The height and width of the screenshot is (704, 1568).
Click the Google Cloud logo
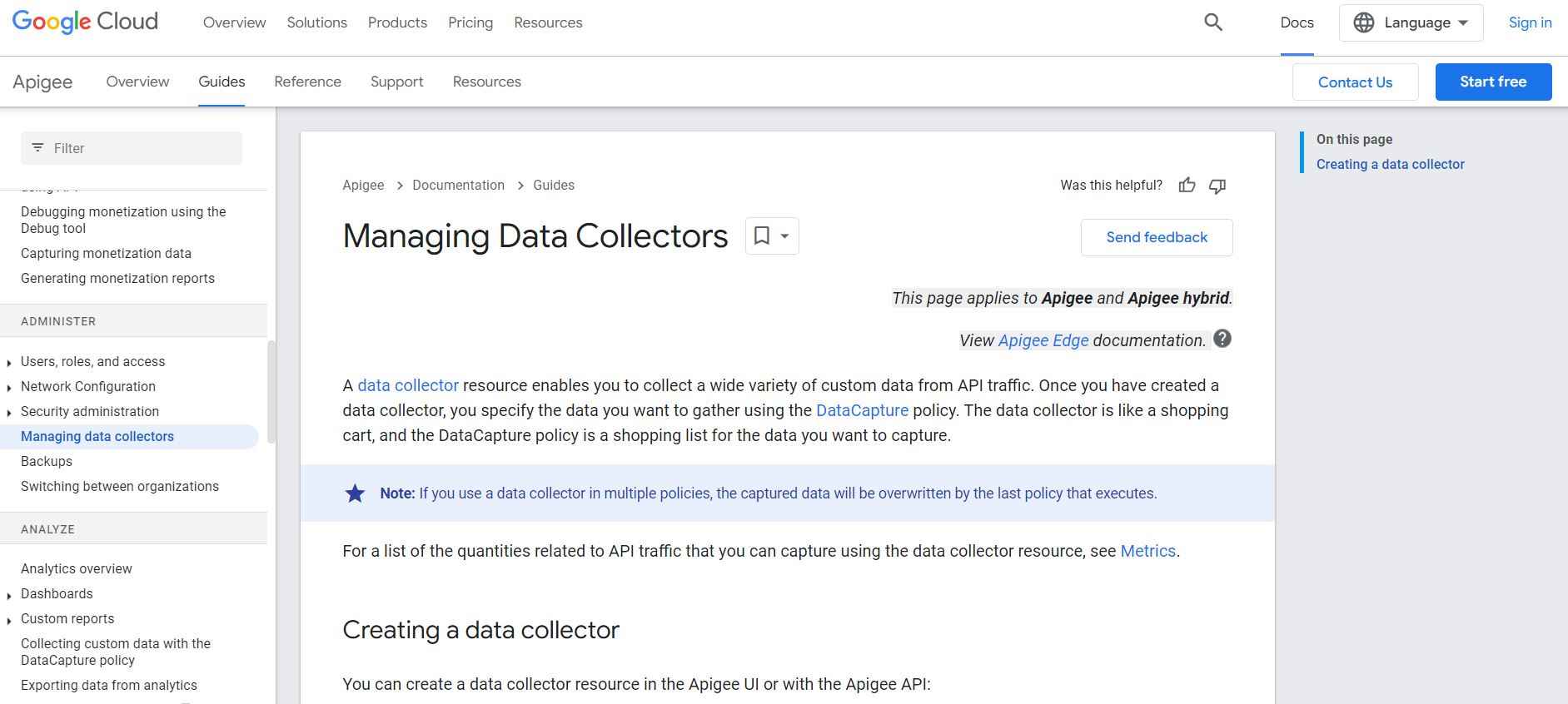click(85, 22)
